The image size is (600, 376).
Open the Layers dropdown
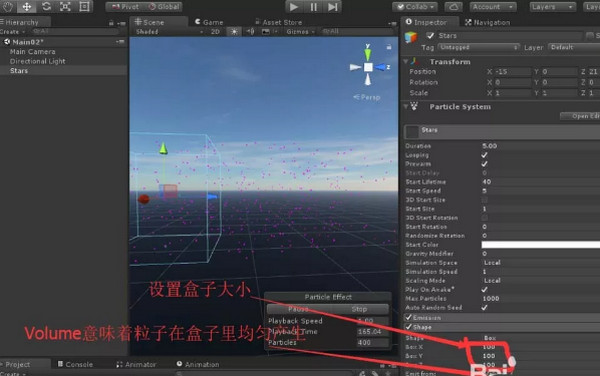553,7
